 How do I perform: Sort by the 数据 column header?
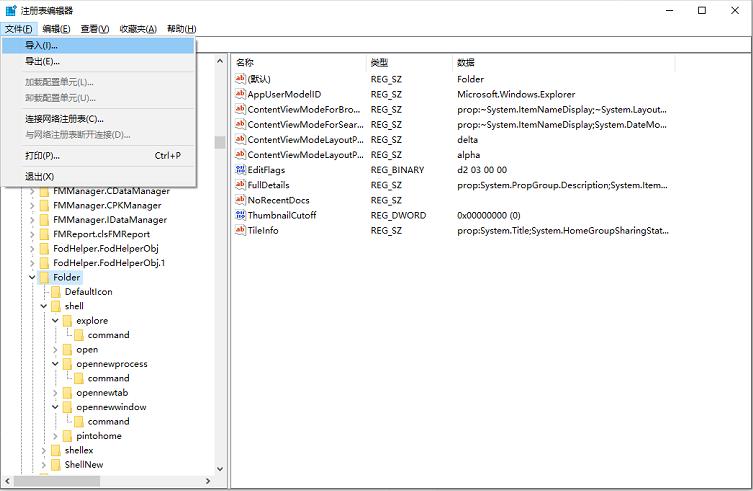pos(564,62)
